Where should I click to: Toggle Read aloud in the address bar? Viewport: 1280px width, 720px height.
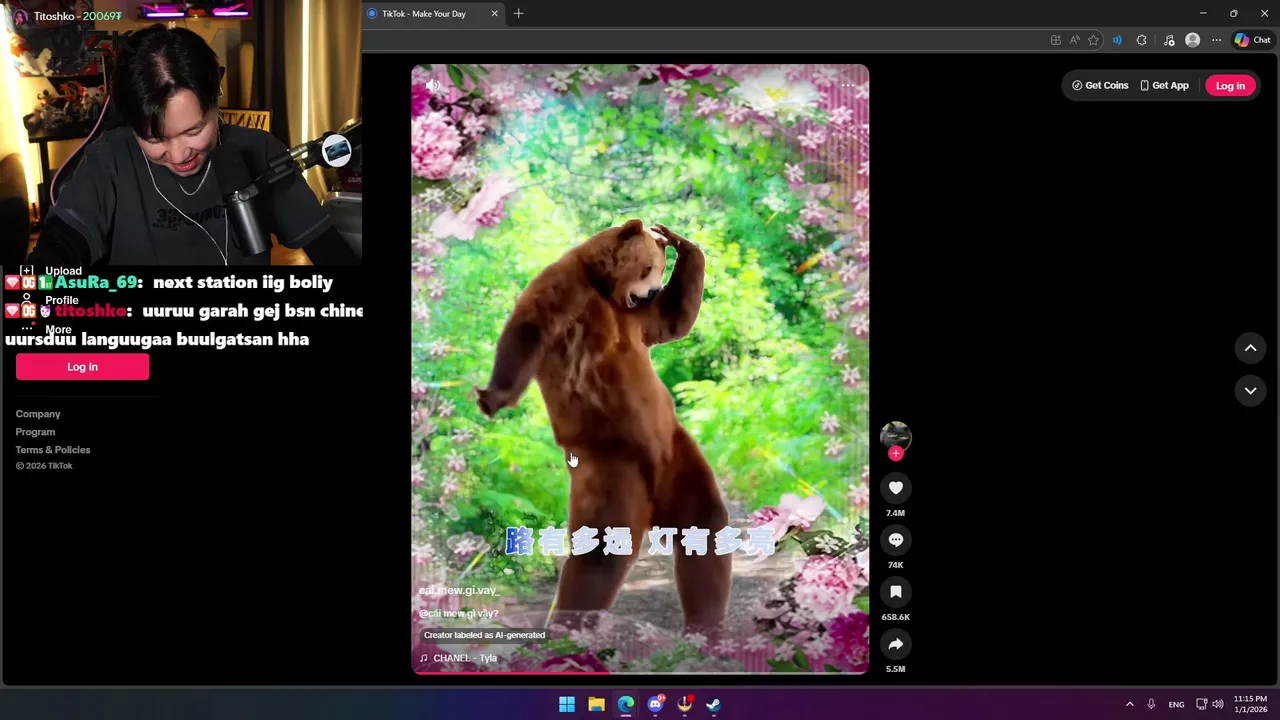(1075, 40)
